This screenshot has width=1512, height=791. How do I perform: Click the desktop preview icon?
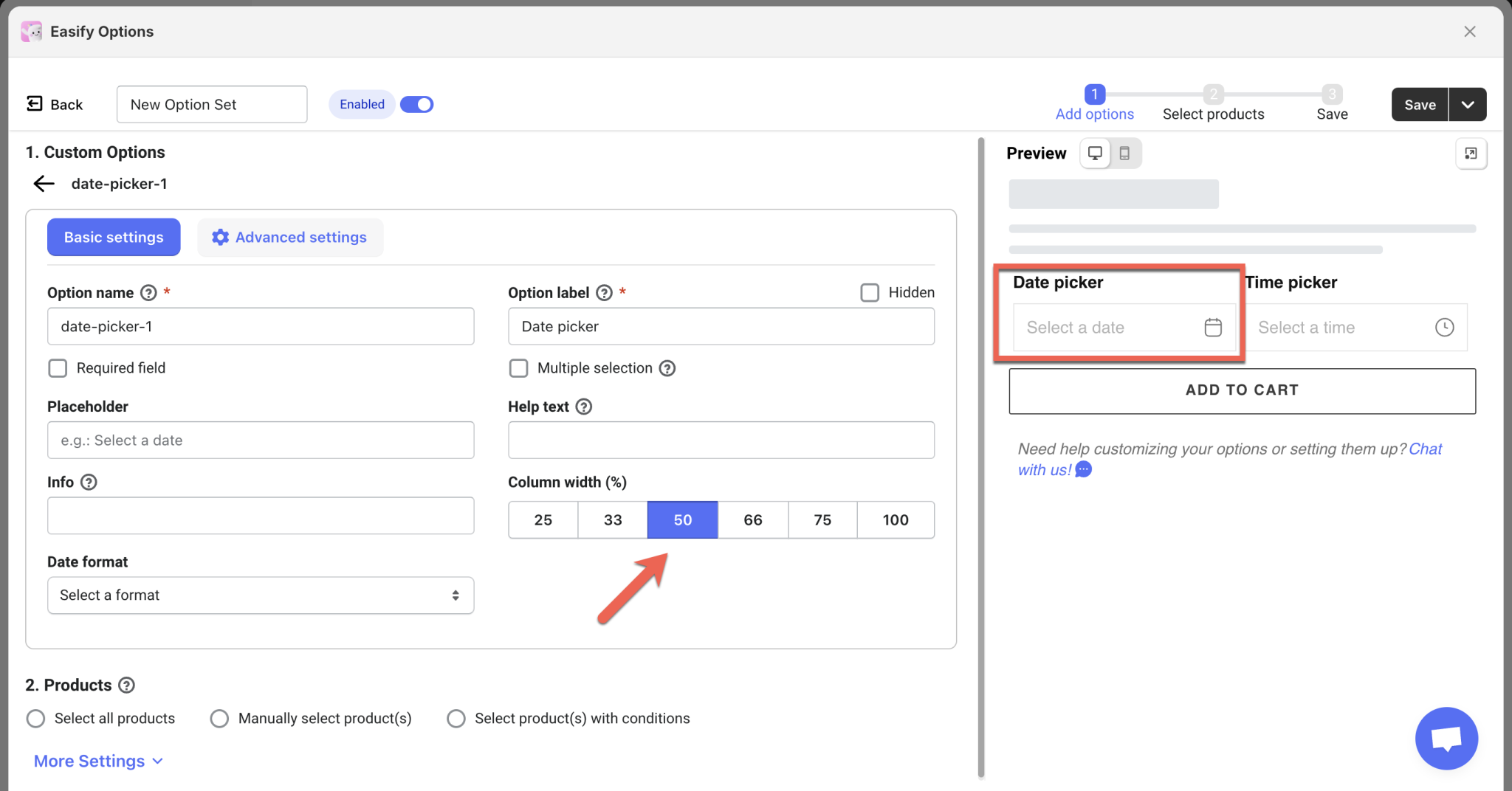[x=1095, y=153]
